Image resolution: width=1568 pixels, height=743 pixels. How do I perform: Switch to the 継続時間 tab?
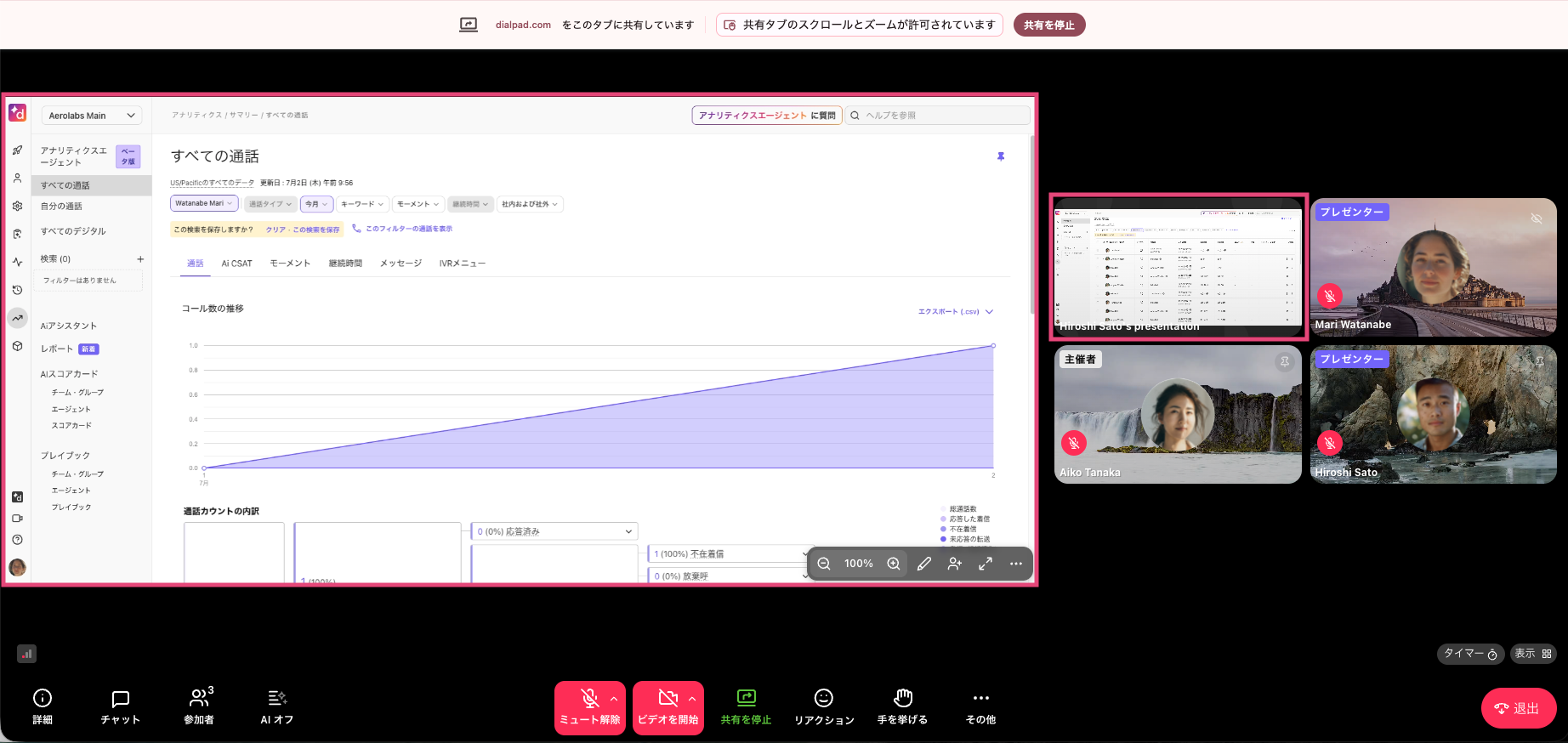click(345, 264)
